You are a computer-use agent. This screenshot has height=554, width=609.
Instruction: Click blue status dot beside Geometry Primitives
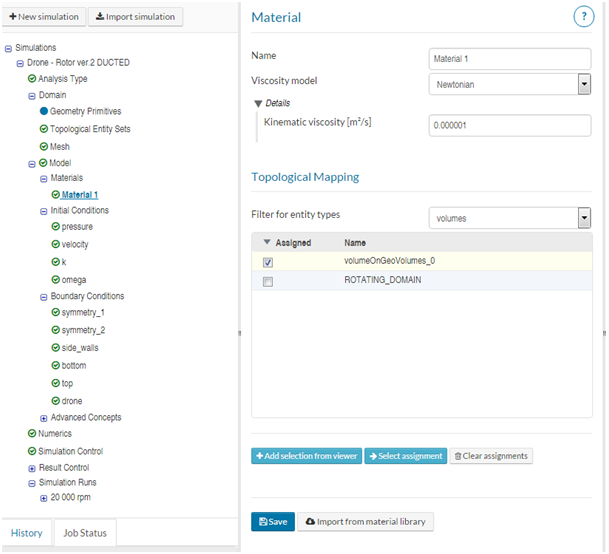tap(44, 112)
